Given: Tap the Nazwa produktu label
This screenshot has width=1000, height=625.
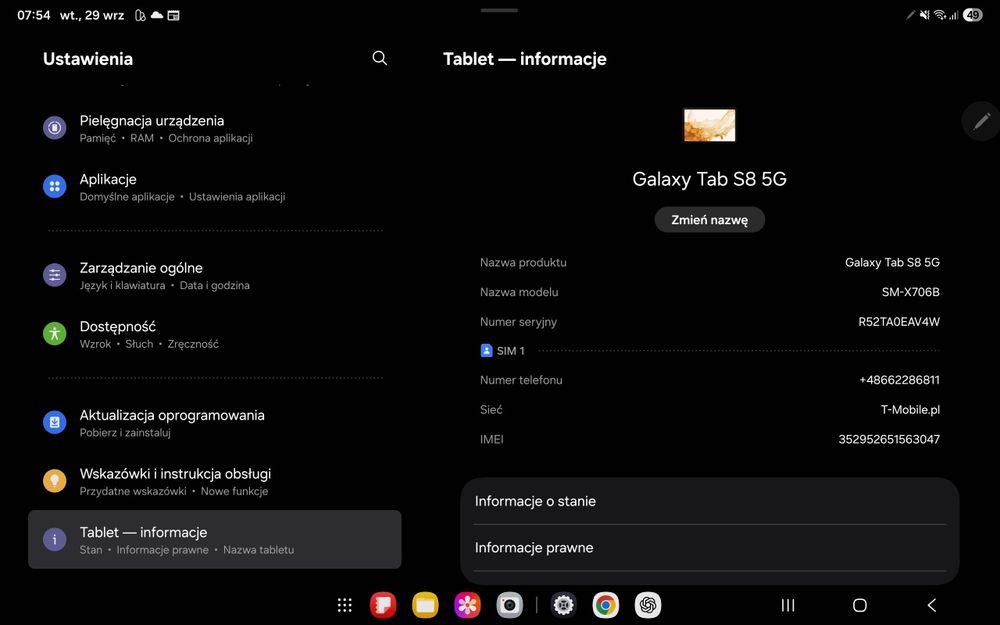Looking at the screenshot, I should coord(523,263).
